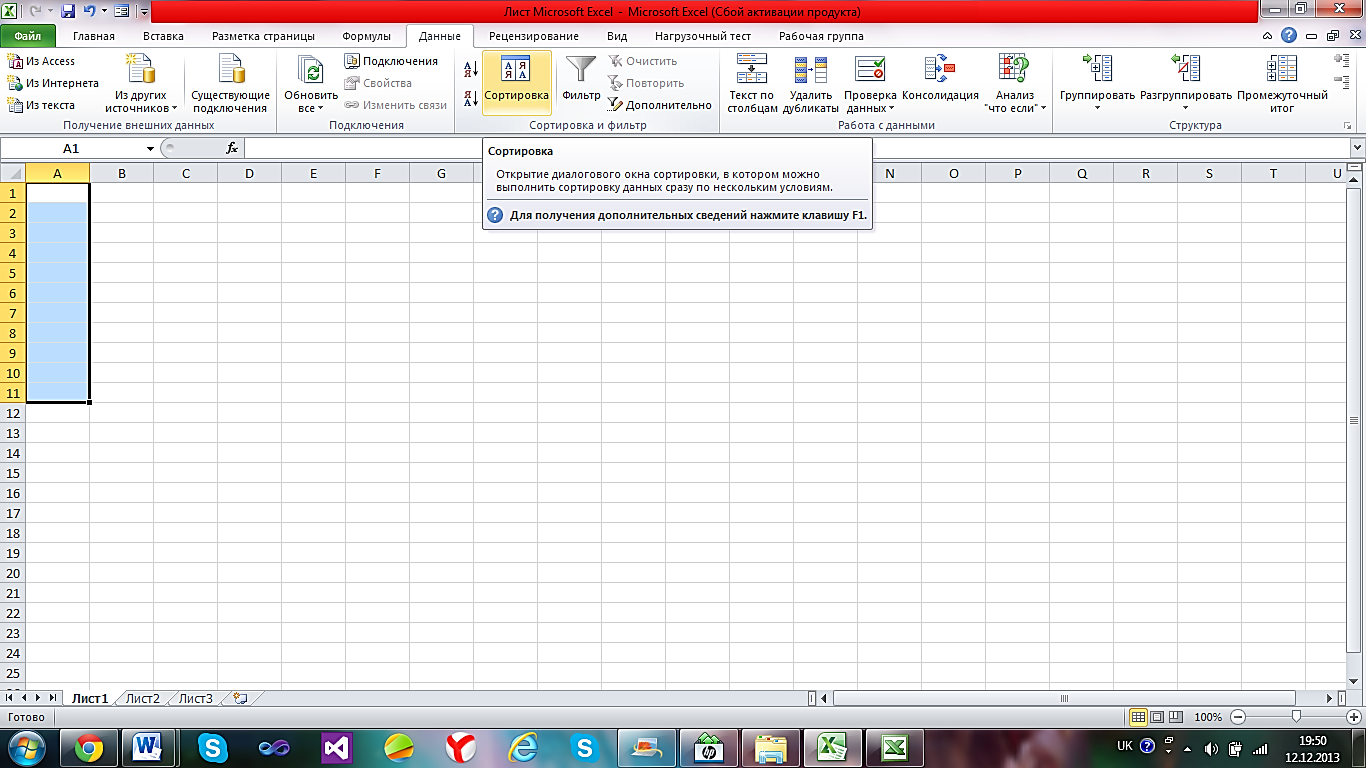Screen dimensions: 1366x768
Task: Switch to the Главная tab
Action: point(94,36)
